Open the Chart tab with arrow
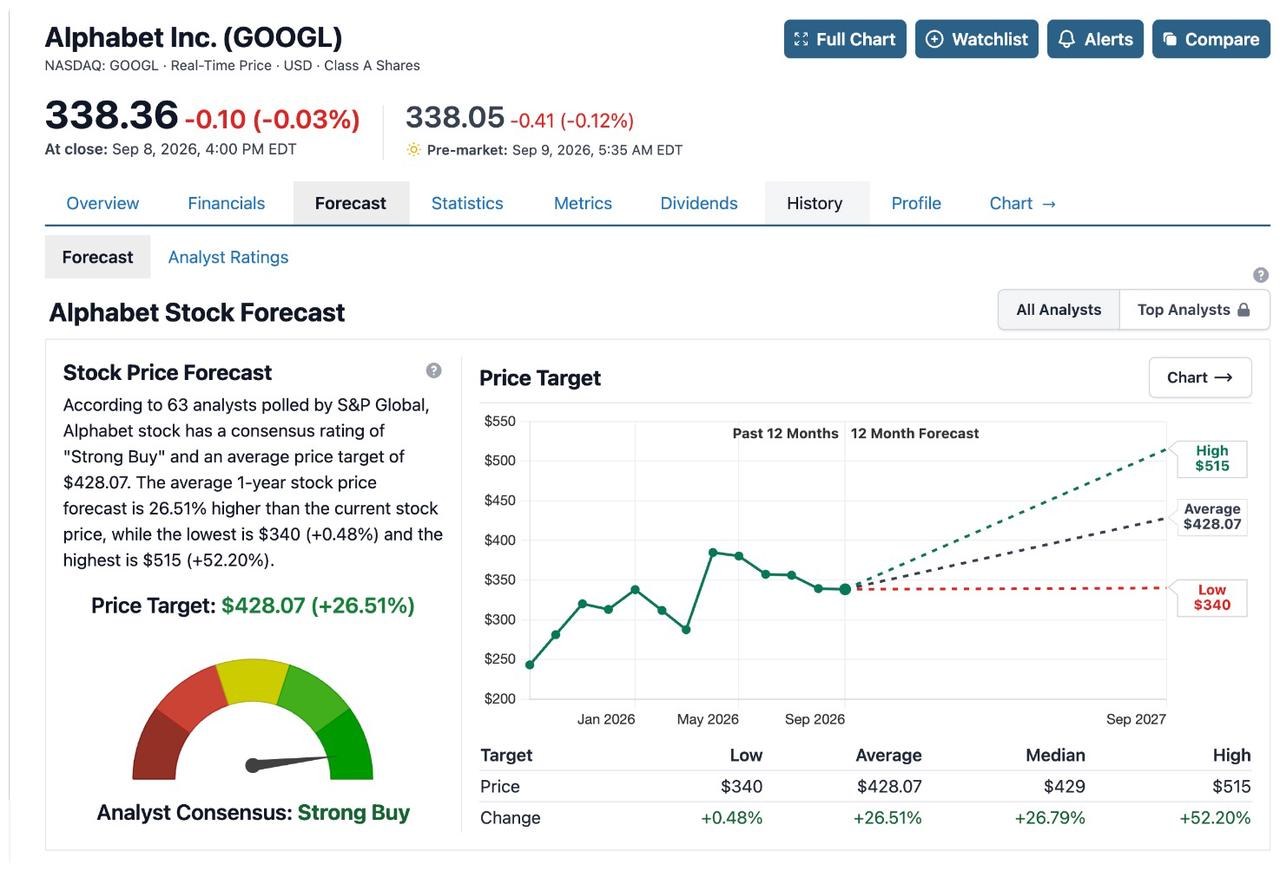Image resolution: width=1280 pixels, height=871 pixels. point(1023,203)
